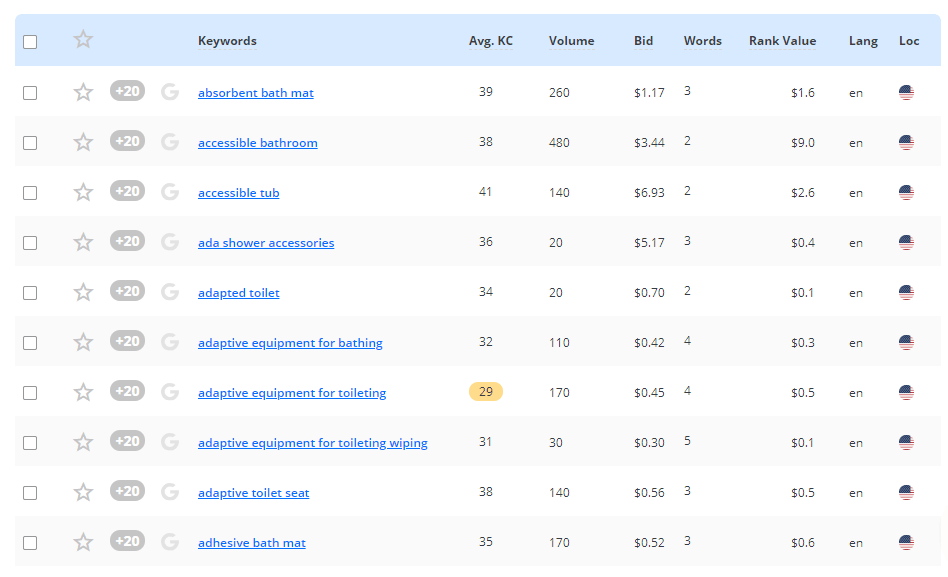
Task: Select the adhesive bath mat row checkbox
Action: 30,543
